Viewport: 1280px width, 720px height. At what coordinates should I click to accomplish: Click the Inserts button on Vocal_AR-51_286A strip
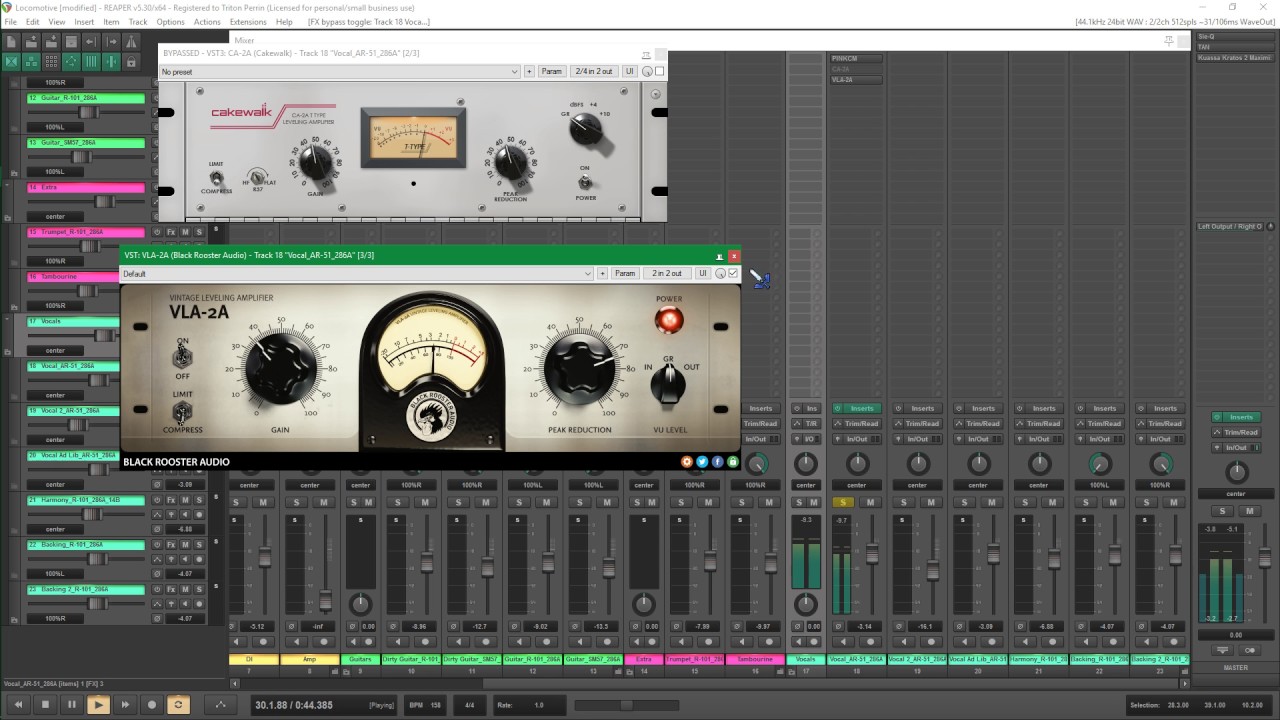coord(861,408)
